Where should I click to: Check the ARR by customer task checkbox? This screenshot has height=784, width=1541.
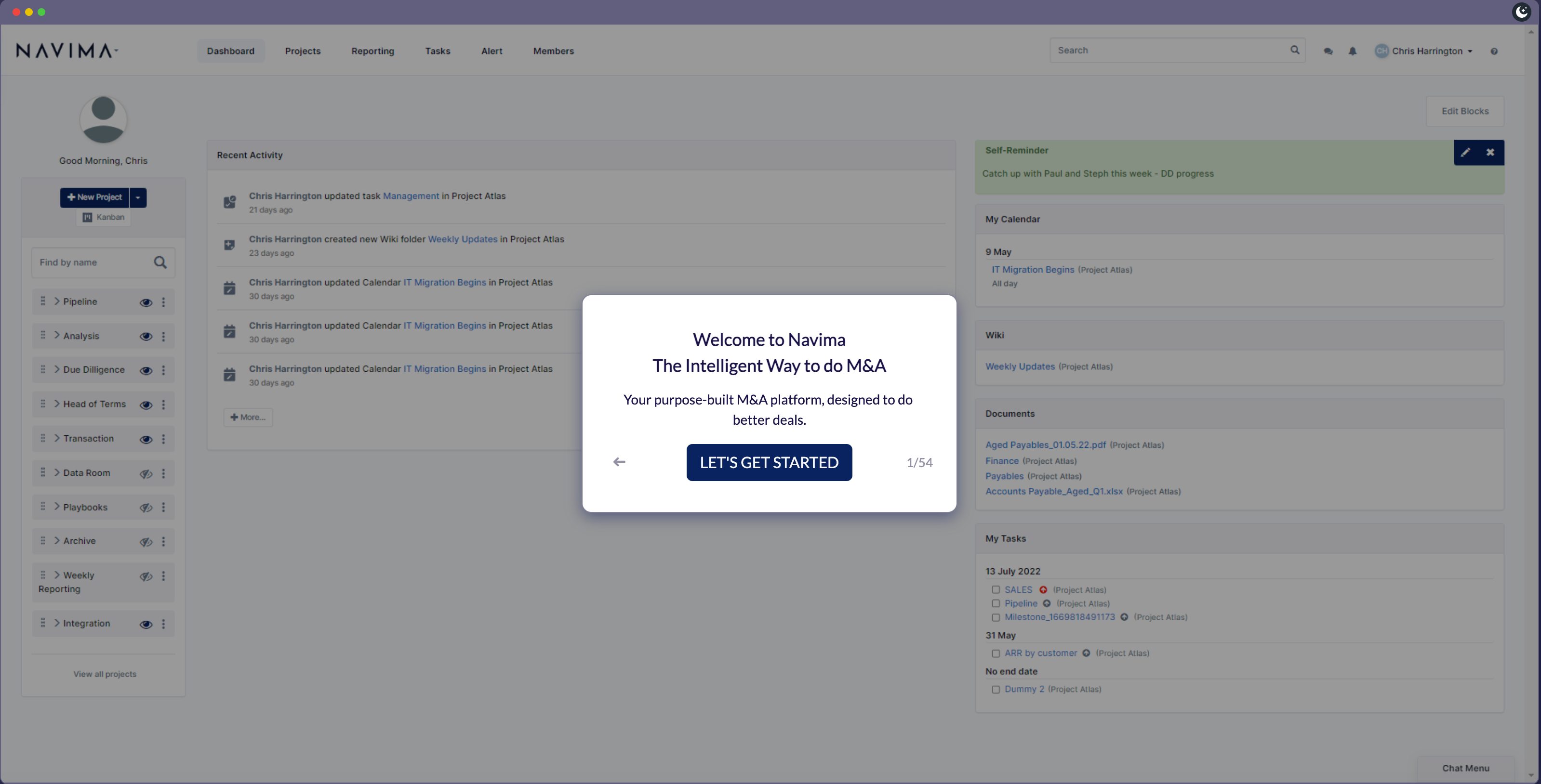pos(996,653)
